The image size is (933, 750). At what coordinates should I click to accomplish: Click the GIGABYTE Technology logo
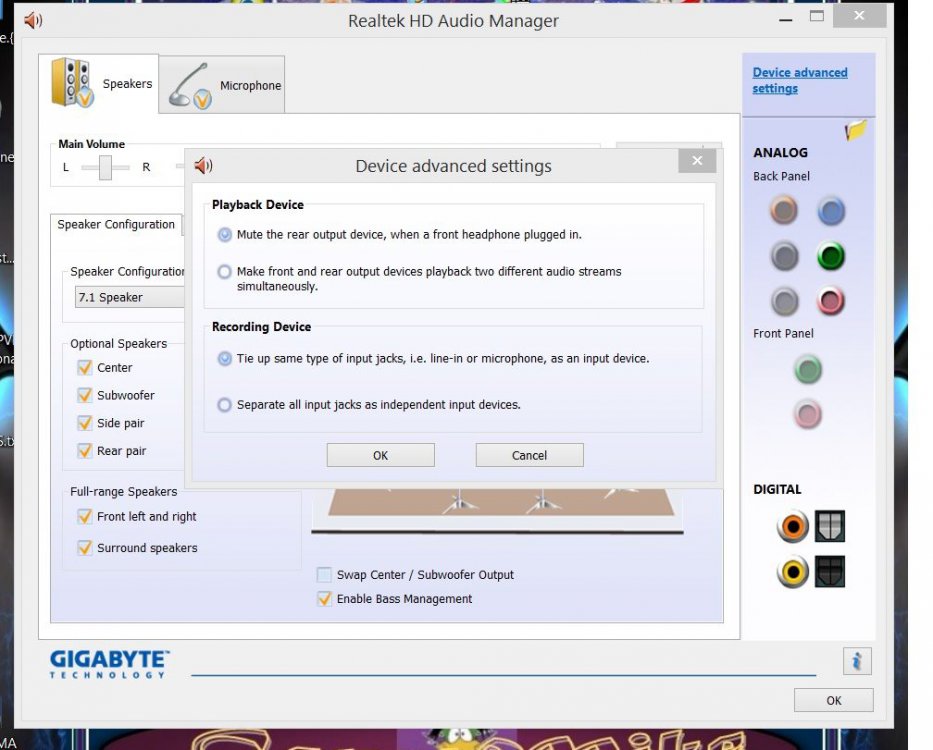point(109,664)
